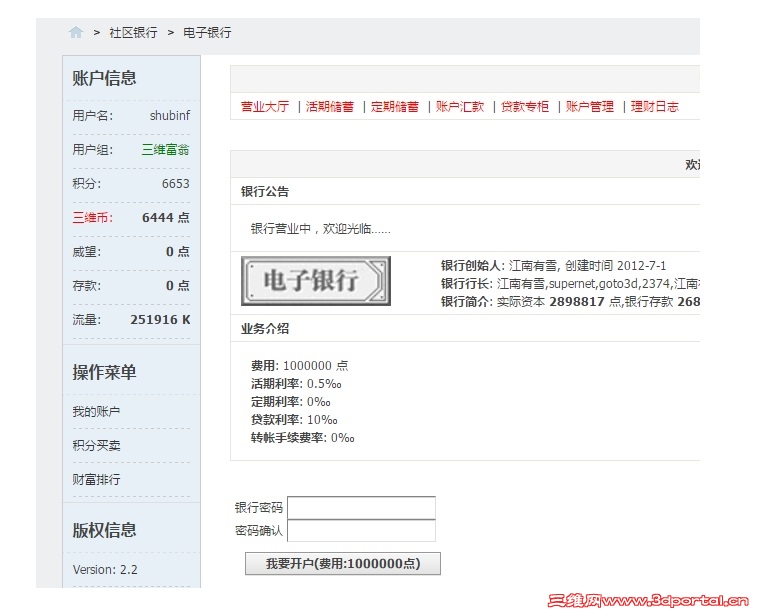Switch to 账户管理 tab
768x614 pixels.
coord(590,107)
